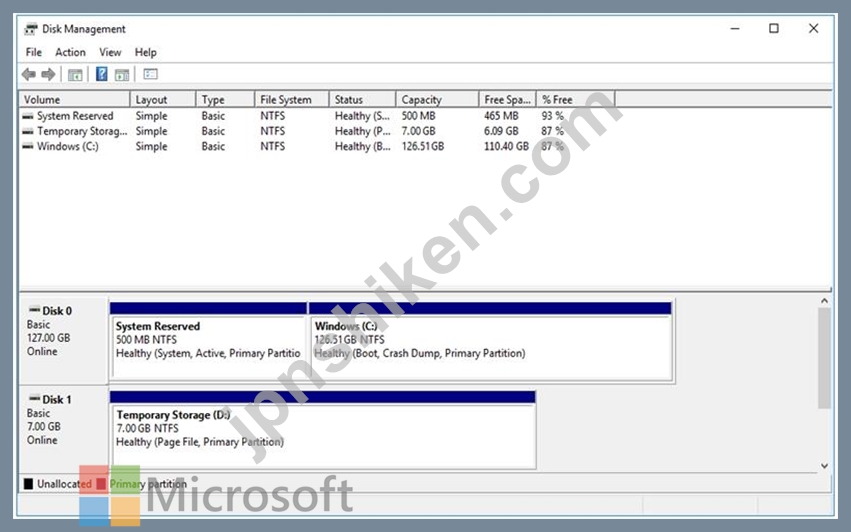Image resolution: width=851 pixels, height=532 pixels.
Task: Select Temporary Storage (D:) partition block
Action: pyautogui.click(x=322, y=433)
